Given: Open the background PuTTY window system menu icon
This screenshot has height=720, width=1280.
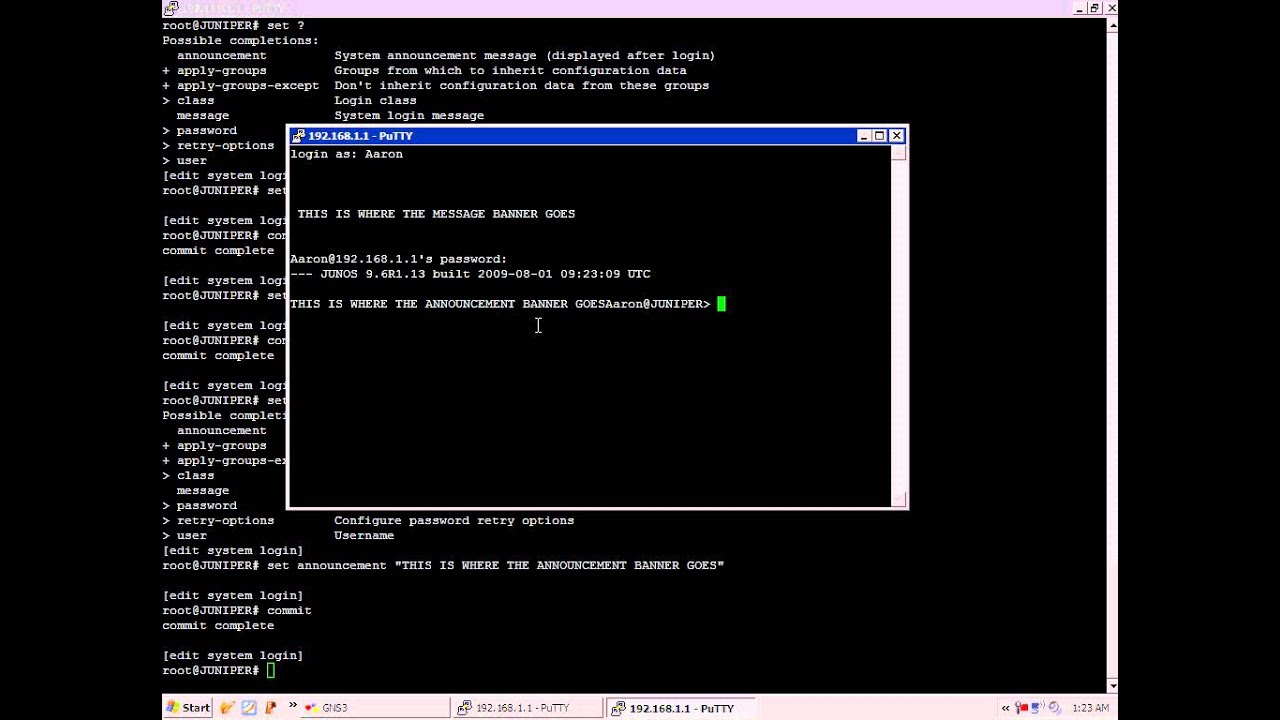Looking at the screenshot, I should (x=171, y=8).
